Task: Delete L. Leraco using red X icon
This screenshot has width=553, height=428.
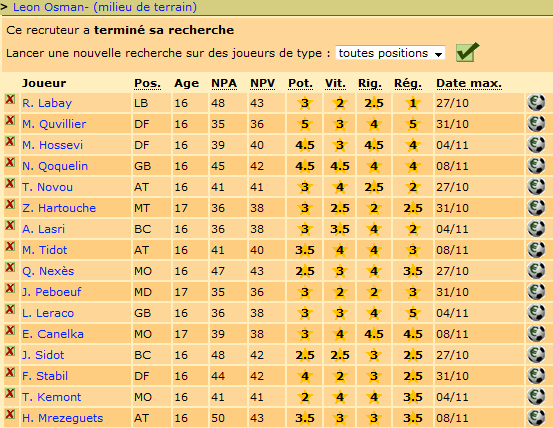Action: [10, 309]
